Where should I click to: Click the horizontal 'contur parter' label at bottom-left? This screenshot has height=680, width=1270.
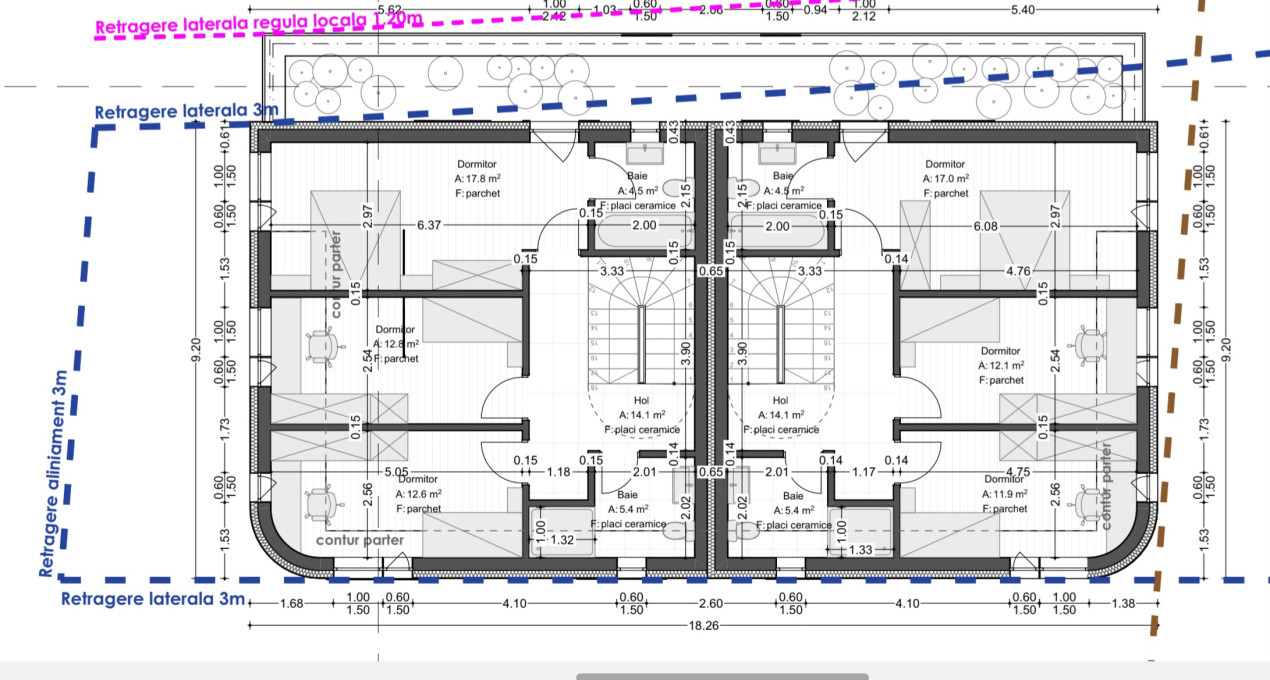click(360, 540)
